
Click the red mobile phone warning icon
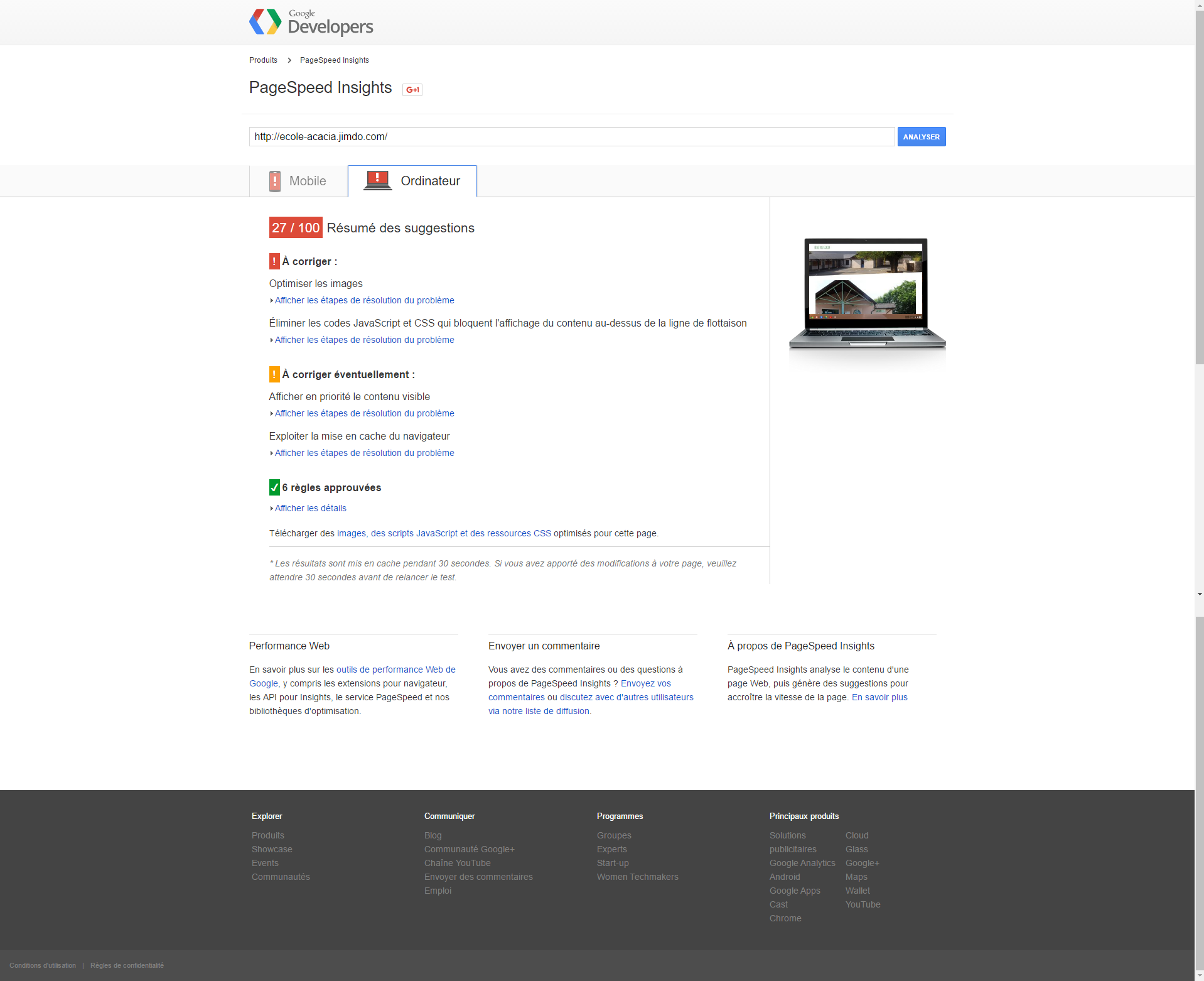pyautogui.click(x=275, y=181)
